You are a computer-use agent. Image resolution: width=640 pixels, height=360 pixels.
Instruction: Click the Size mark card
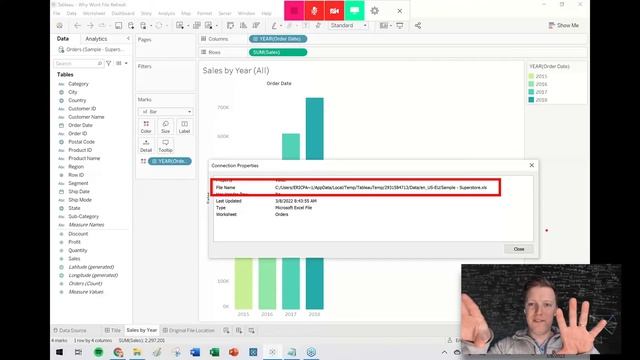coord(165,127)
